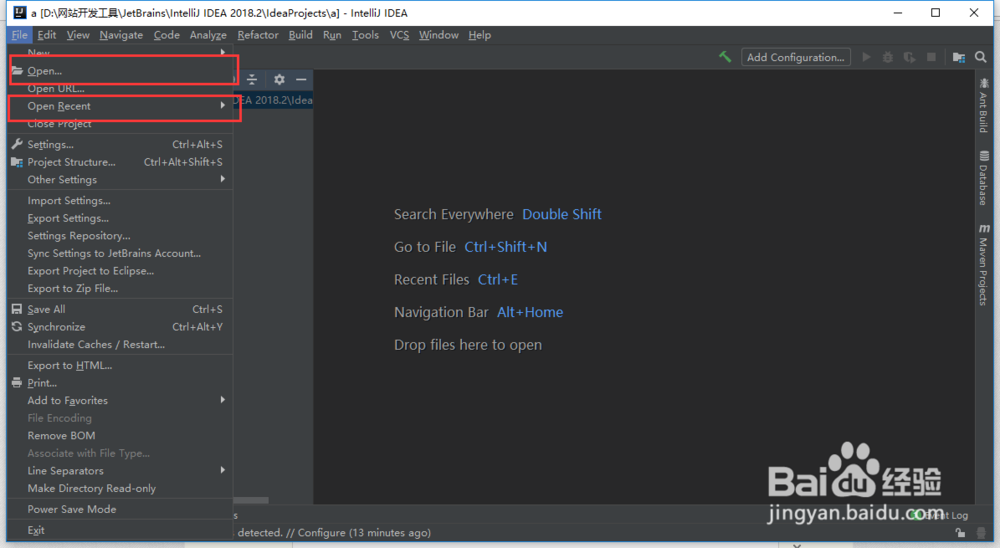Select Export Settings... menu entry
This screenshot has height=548, width=1000.
click(120, 218)
